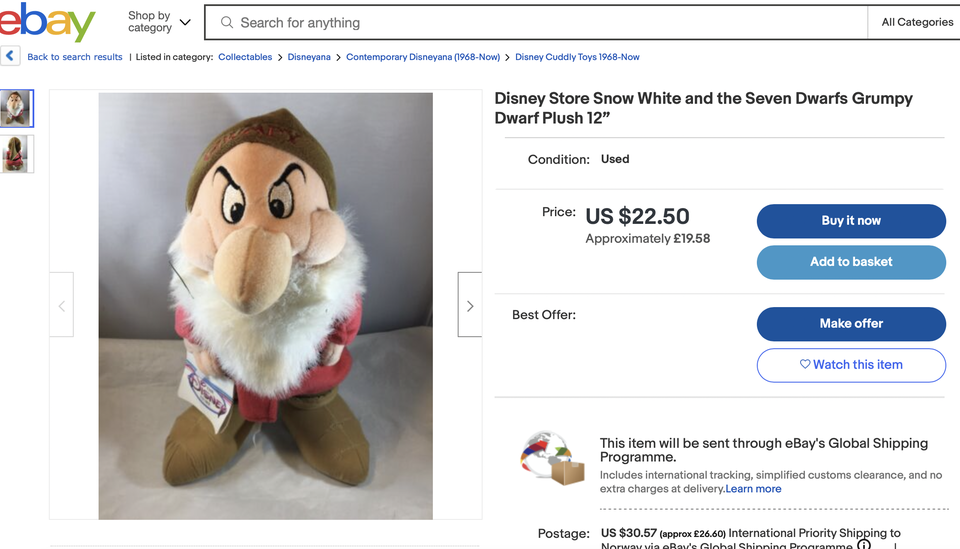Toggle Watch this item

coord(851,365)
